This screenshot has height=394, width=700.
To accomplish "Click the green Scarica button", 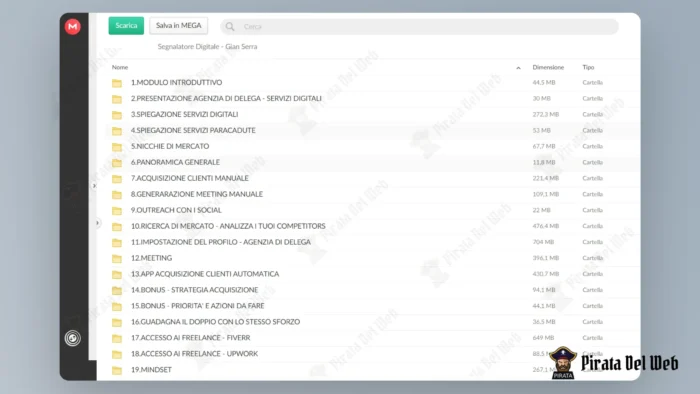I will 126,25.
